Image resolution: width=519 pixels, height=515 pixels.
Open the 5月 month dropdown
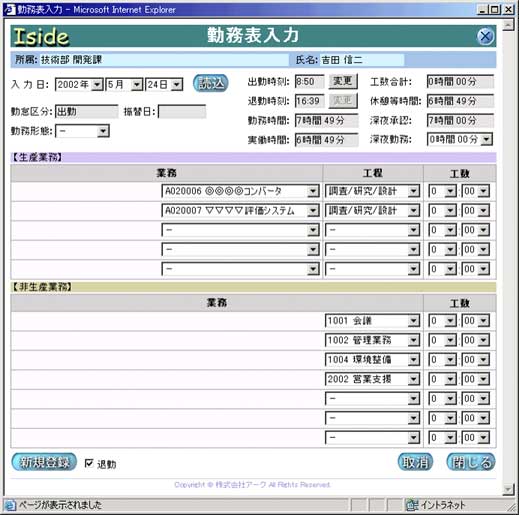pyautogui.click(x=124, y=85)
